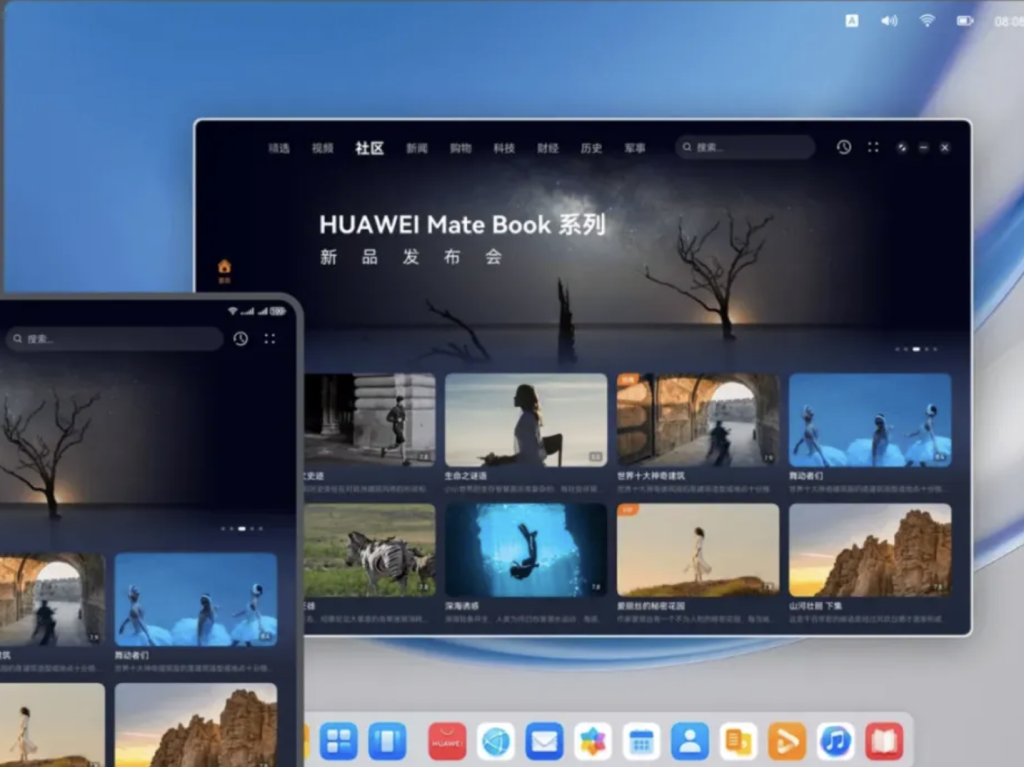This screenshot has width=1024, height=767.
Task: Open the zebra video thumbnail
Action: click(x=370, y=549)
